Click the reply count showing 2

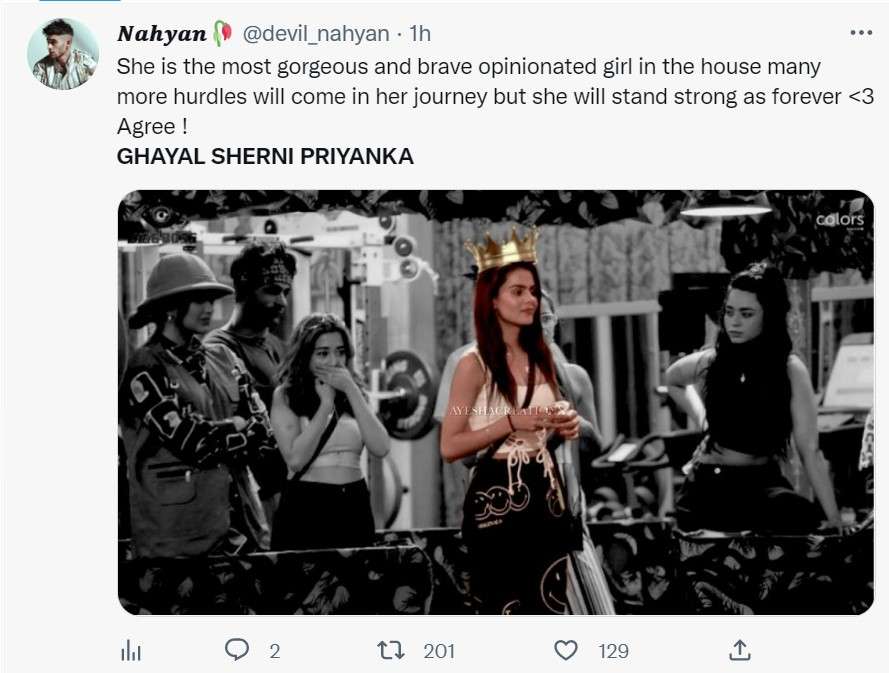coord(273,650)
